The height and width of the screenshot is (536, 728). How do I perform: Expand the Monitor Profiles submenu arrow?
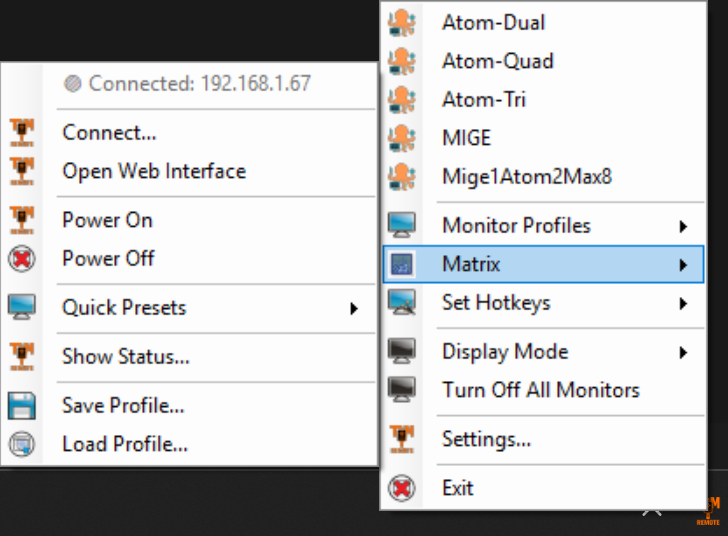(683, 227)
